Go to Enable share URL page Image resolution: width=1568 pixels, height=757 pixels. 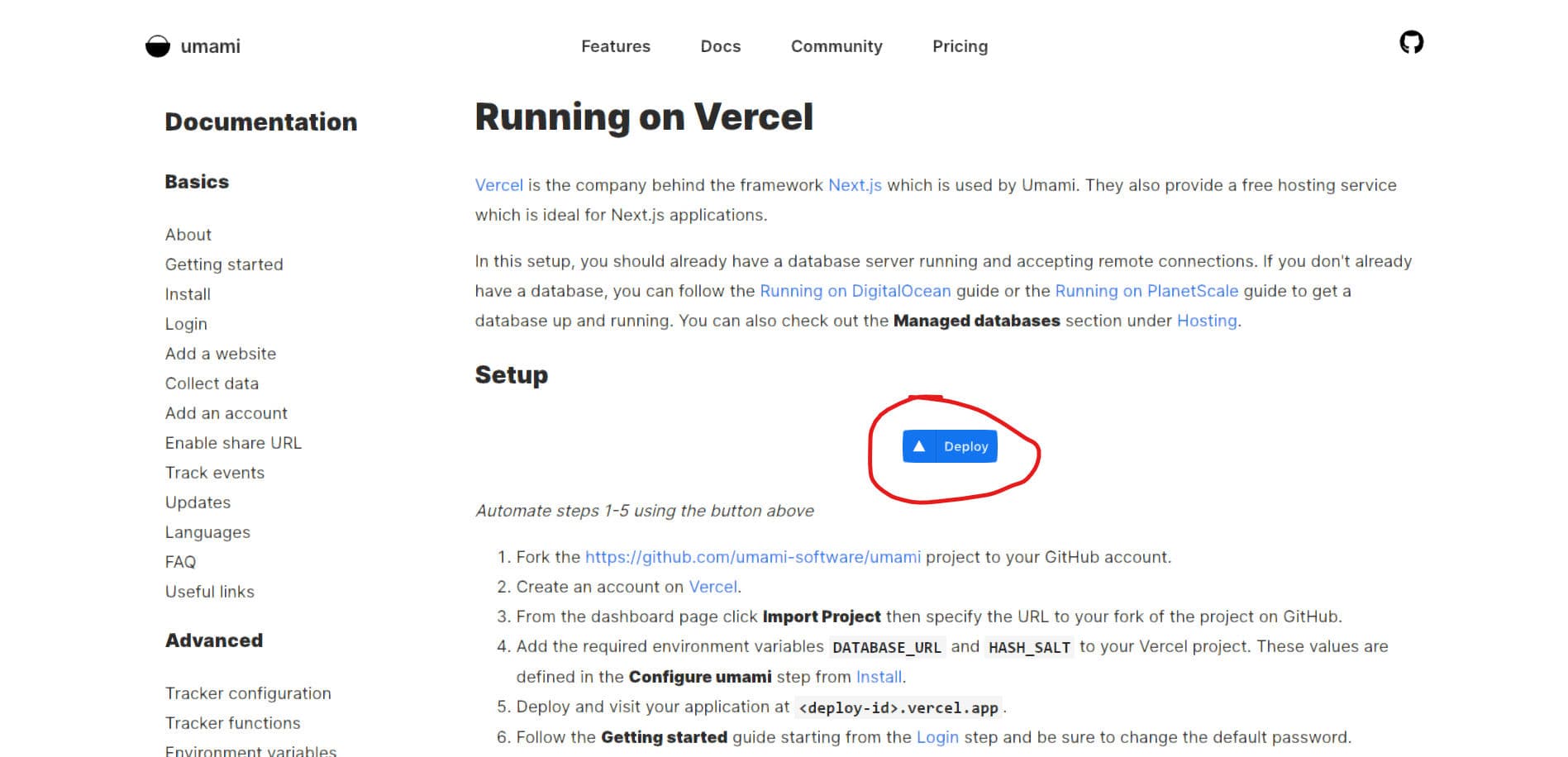[x=233, y=443]
